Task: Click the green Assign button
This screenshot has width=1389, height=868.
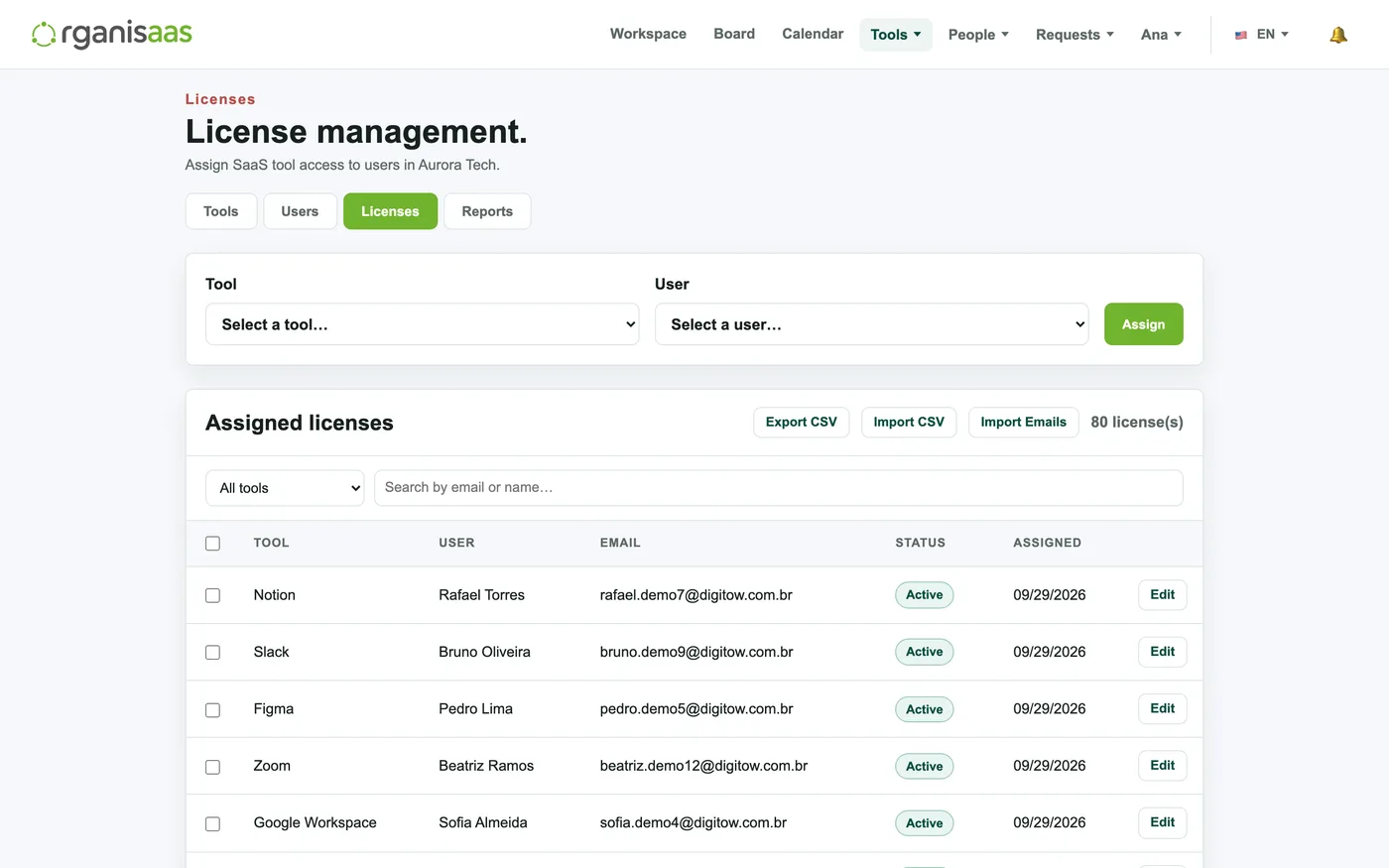Action: pyautogui.click(x=1143, y=324)
